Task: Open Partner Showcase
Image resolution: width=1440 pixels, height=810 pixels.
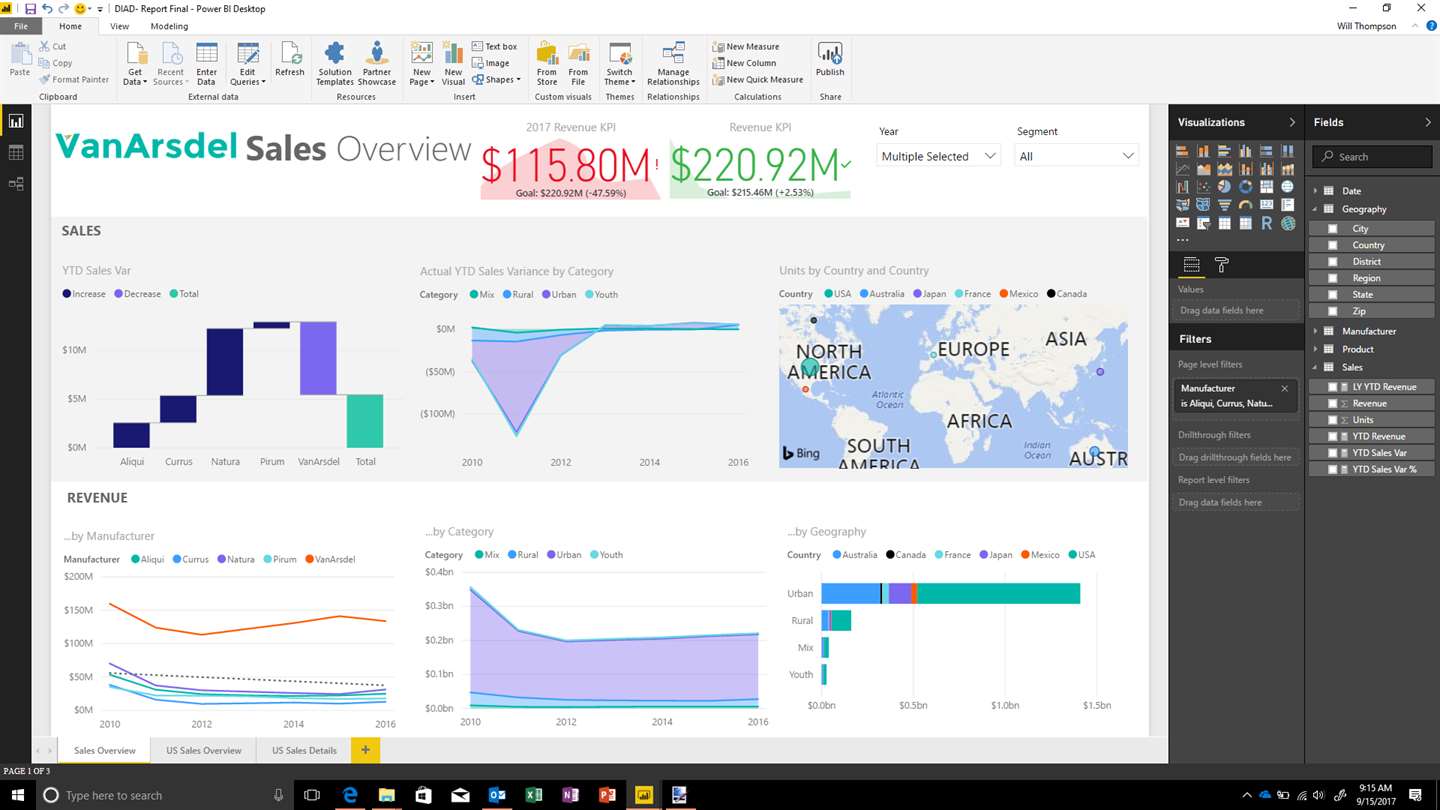Action: (x=377, y=62)
